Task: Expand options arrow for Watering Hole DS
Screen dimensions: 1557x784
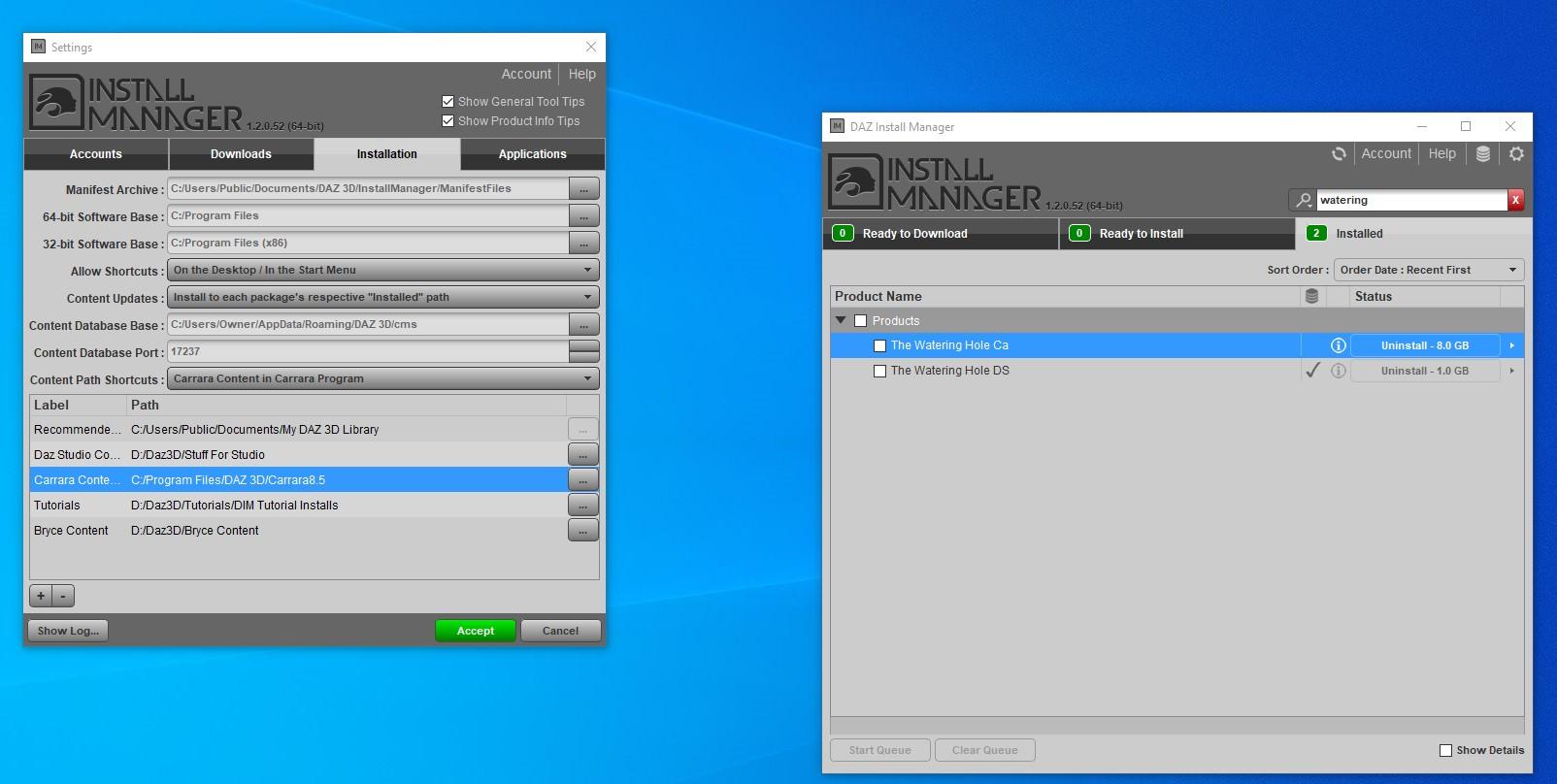Action: pos(1511,371)
